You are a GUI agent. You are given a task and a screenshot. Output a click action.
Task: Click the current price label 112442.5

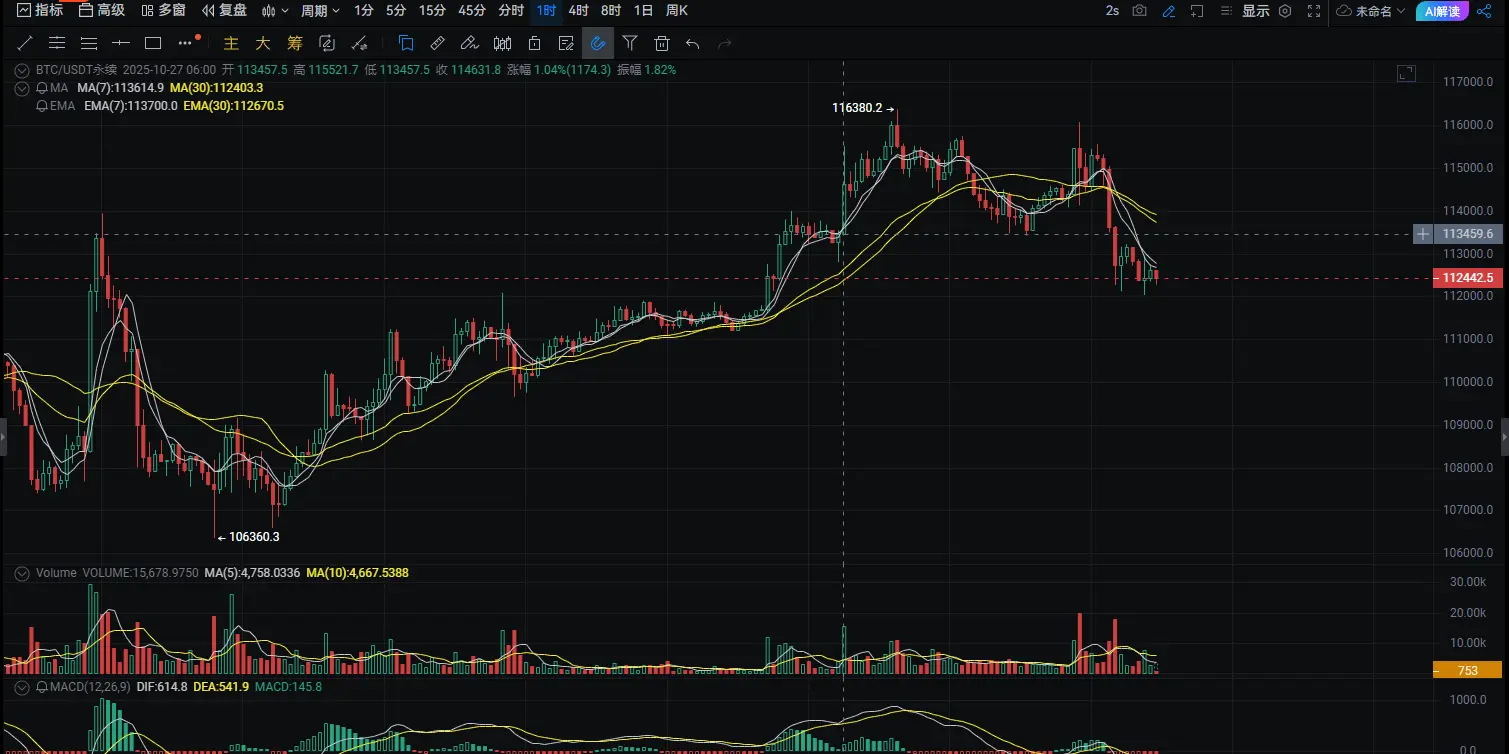point(1468,278)
